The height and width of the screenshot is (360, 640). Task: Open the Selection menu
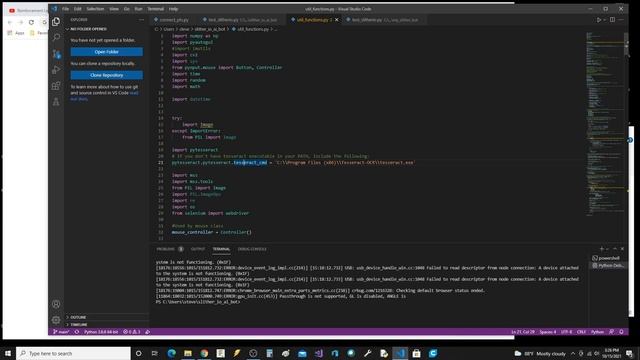click(x=95, y=9)
